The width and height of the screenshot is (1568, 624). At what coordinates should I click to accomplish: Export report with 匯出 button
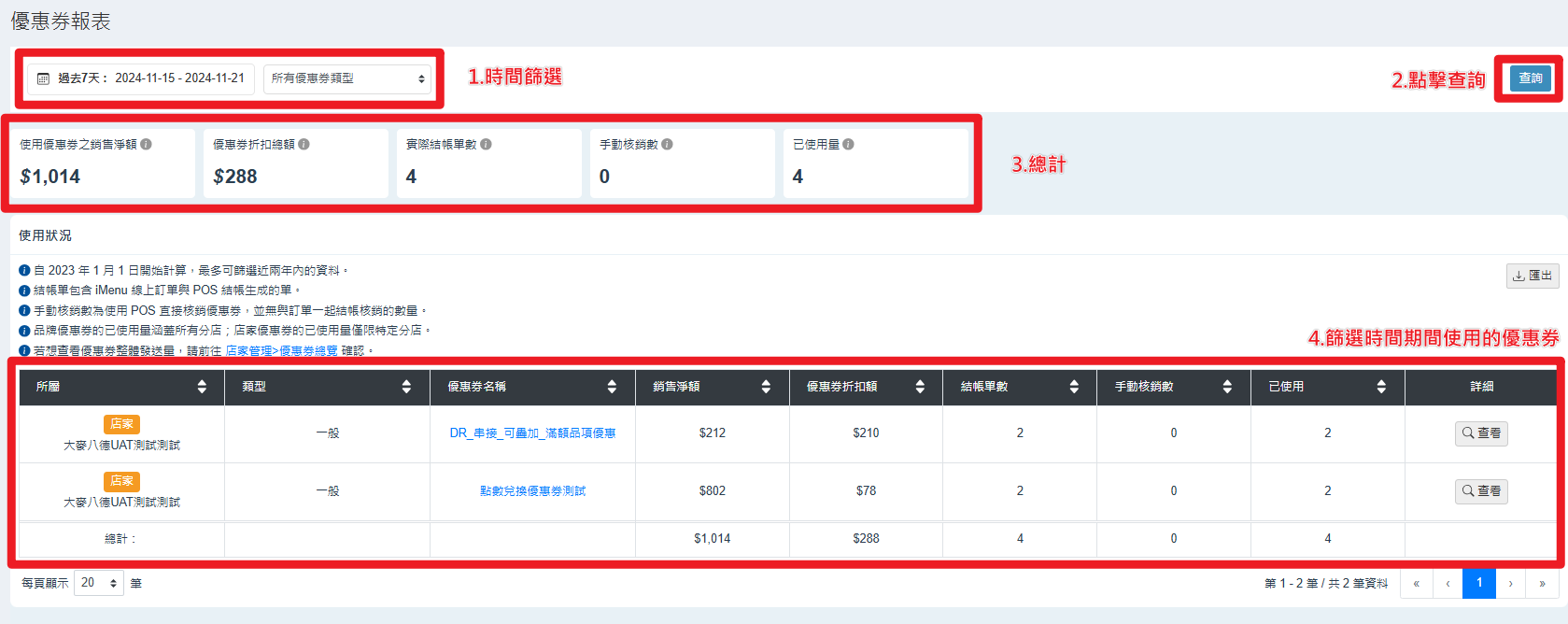coord(1533,276)
